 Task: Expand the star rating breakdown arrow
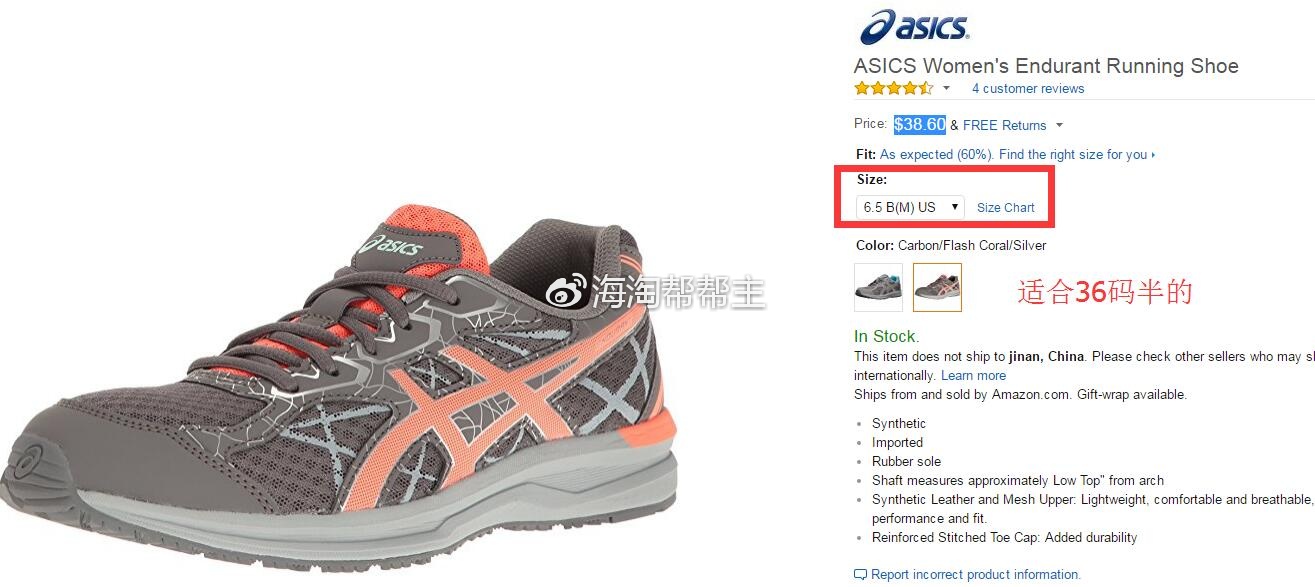click(946, 88)
